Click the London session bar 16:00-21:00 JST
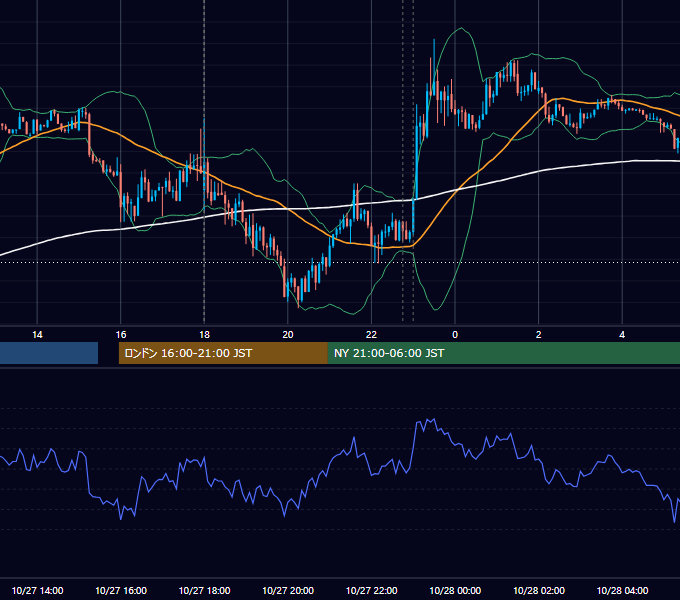Screen dimensions: 680x600 (x=223, y=353)
